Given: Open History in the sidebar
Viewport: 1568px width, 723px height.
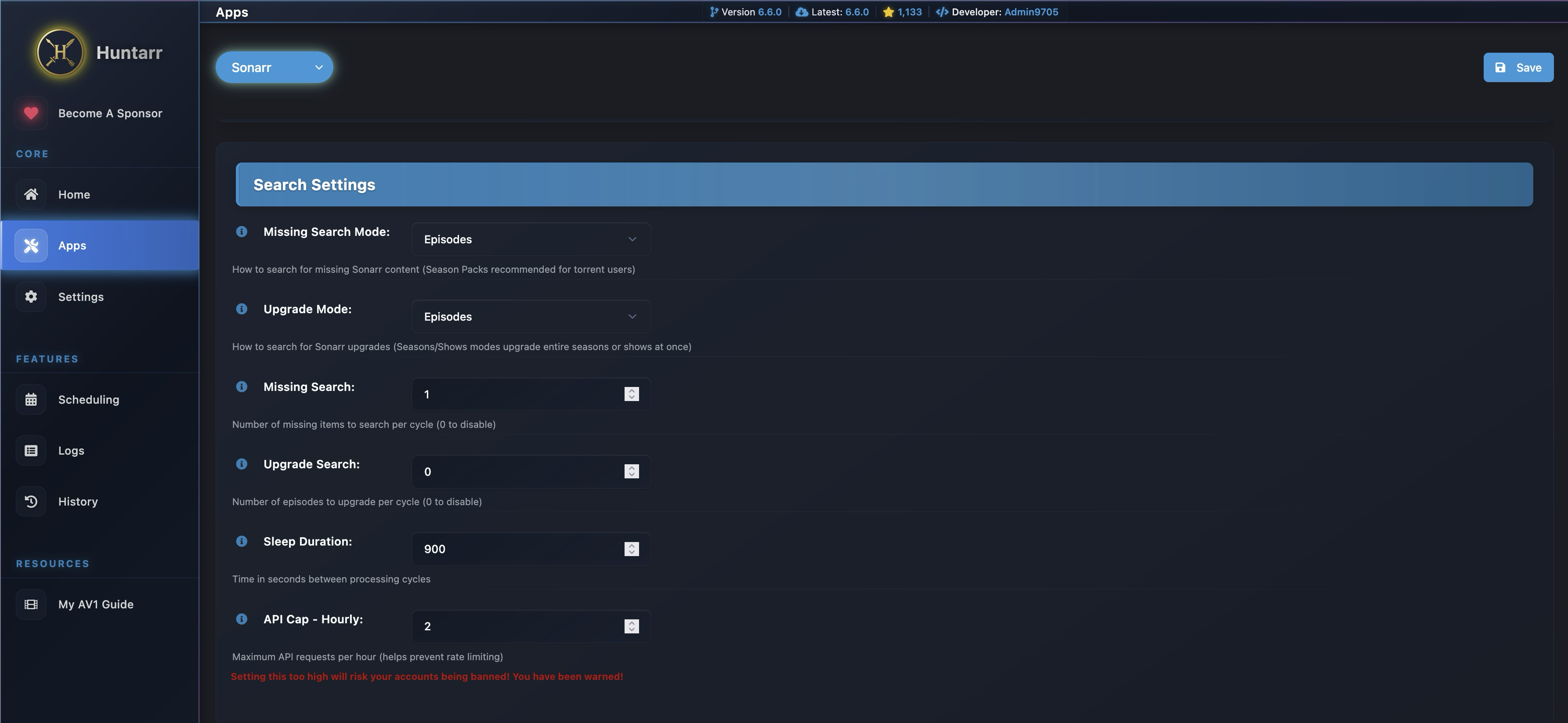Looking at the screenshot, I should 100,502.
